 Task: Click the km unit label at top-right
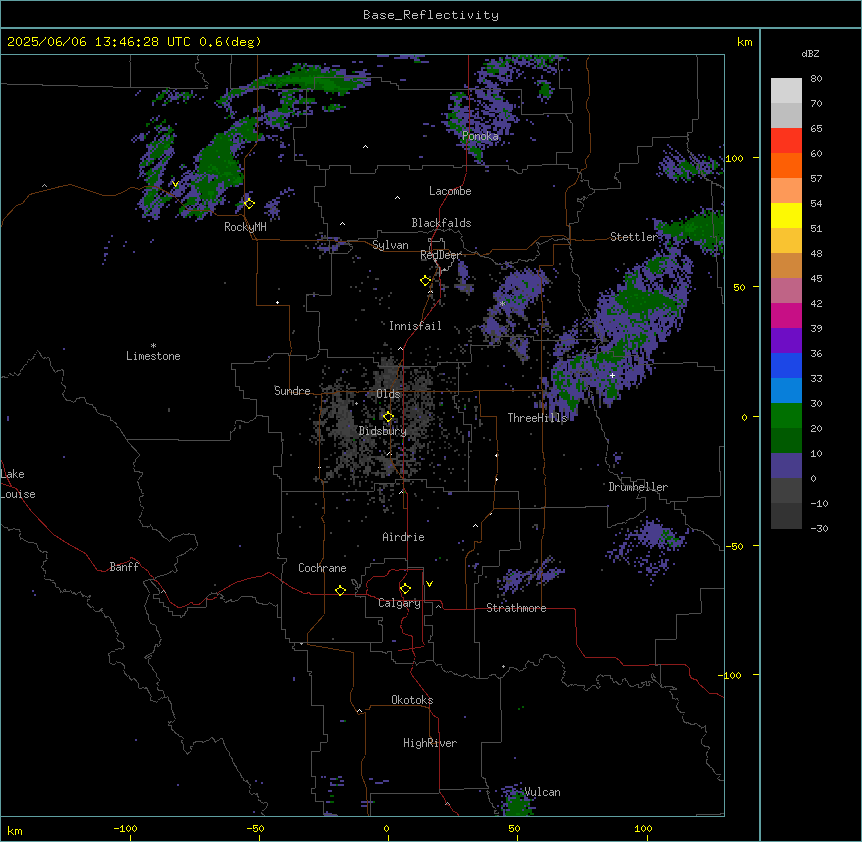tap(744, 42)
